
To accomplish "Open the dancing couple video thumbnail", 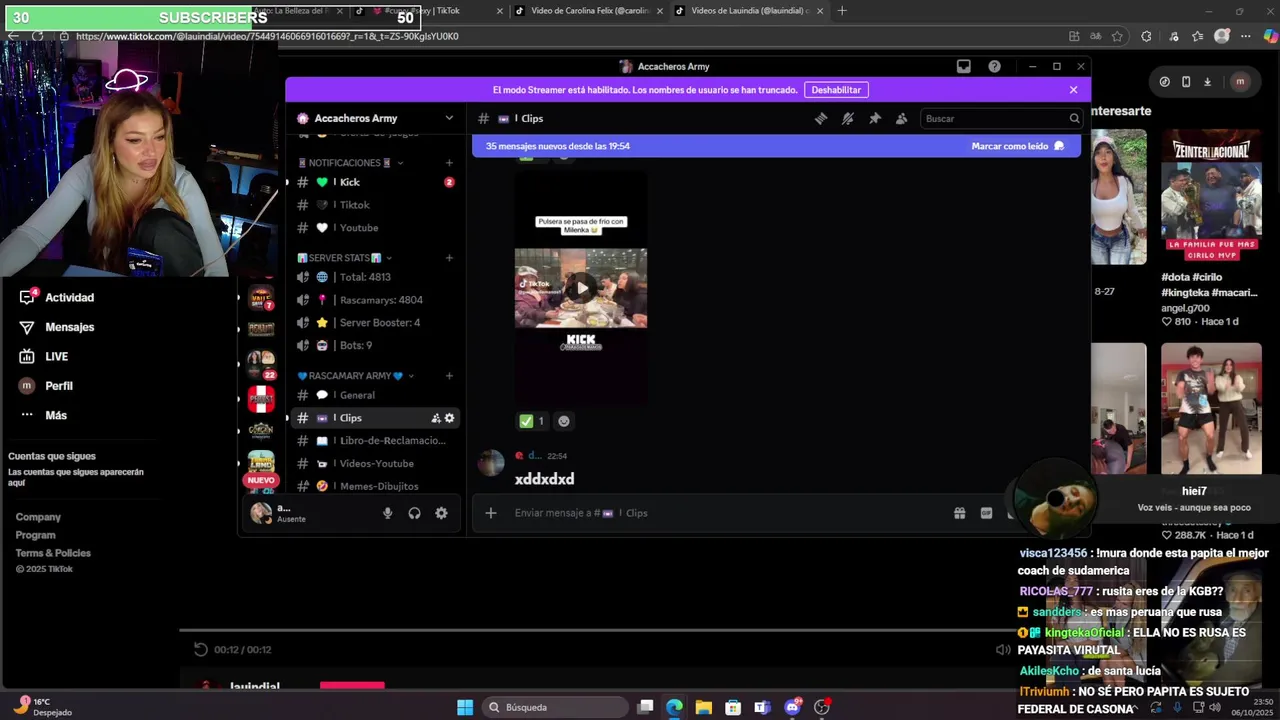I will (x=1211, y=408).
